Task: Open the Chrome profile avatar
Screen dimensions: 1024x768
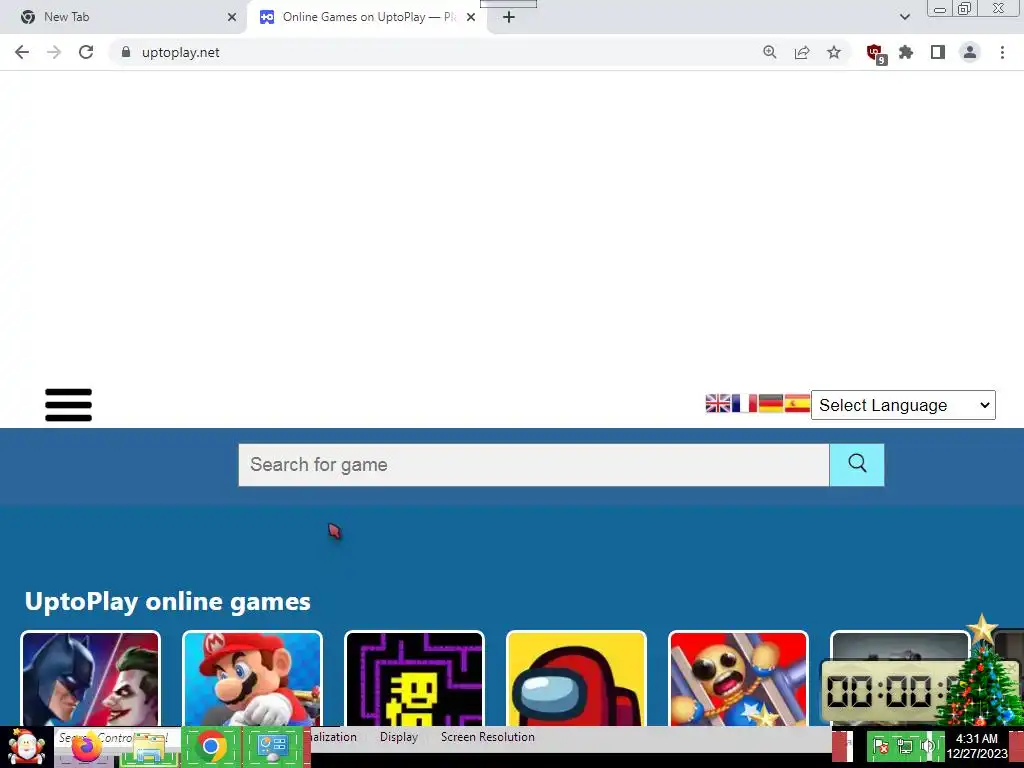Action: pyautogui.click(x=970, y=52)
